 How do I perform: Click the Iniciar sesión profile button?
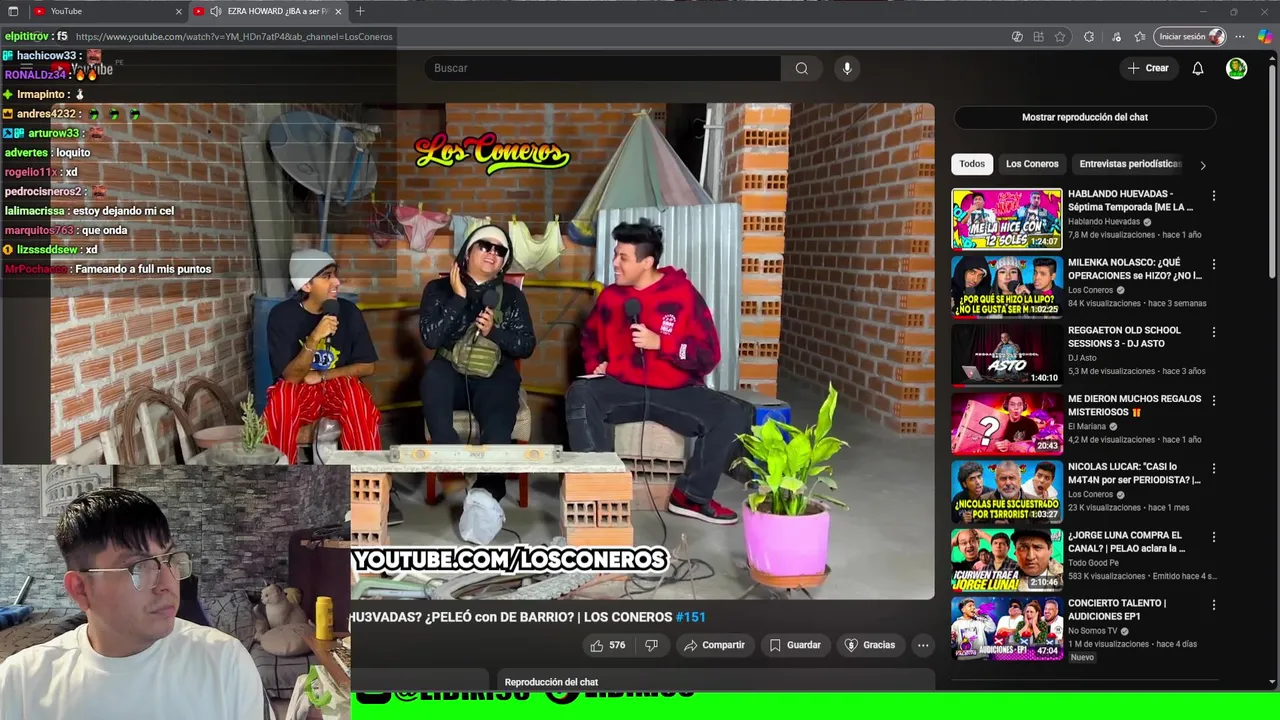1190,37
